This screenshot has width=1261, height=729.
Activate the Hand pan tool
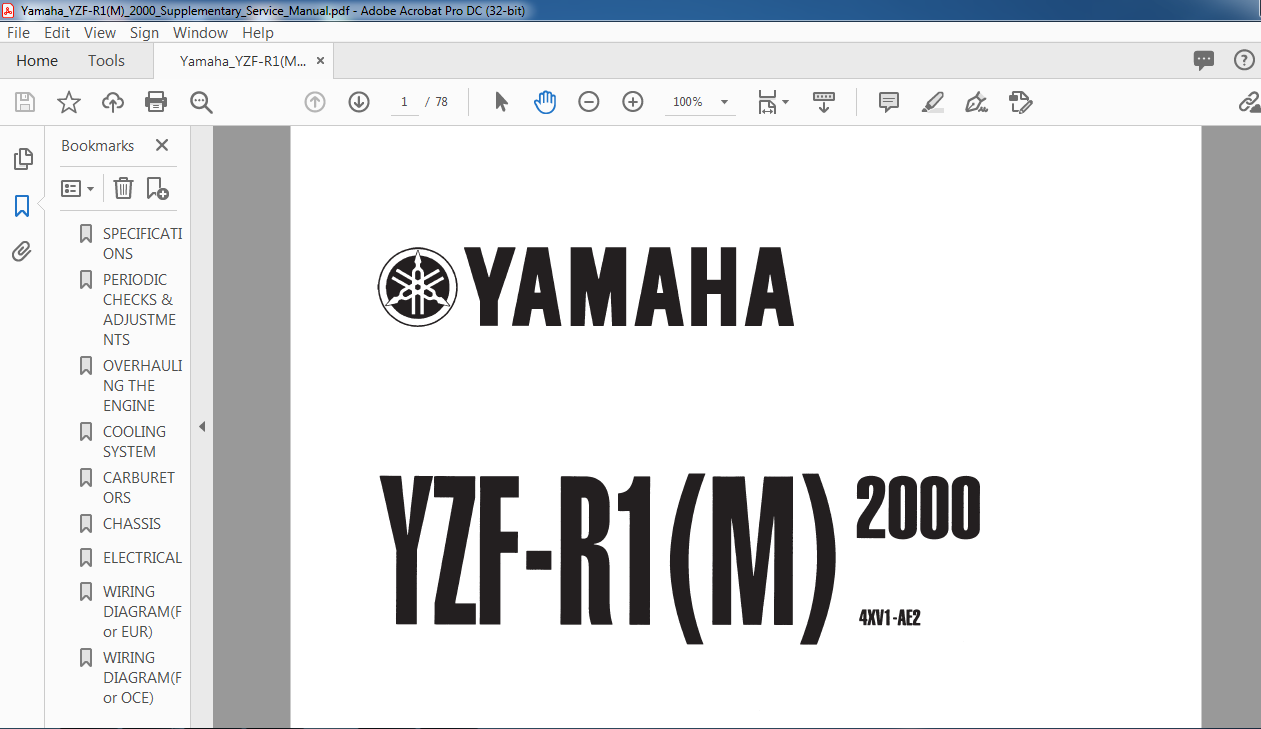coord(545,102)
